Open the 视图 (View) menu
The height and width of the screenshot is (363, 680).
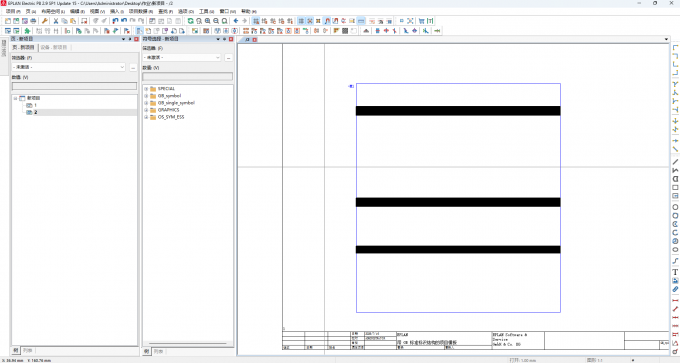coord(97,11)
